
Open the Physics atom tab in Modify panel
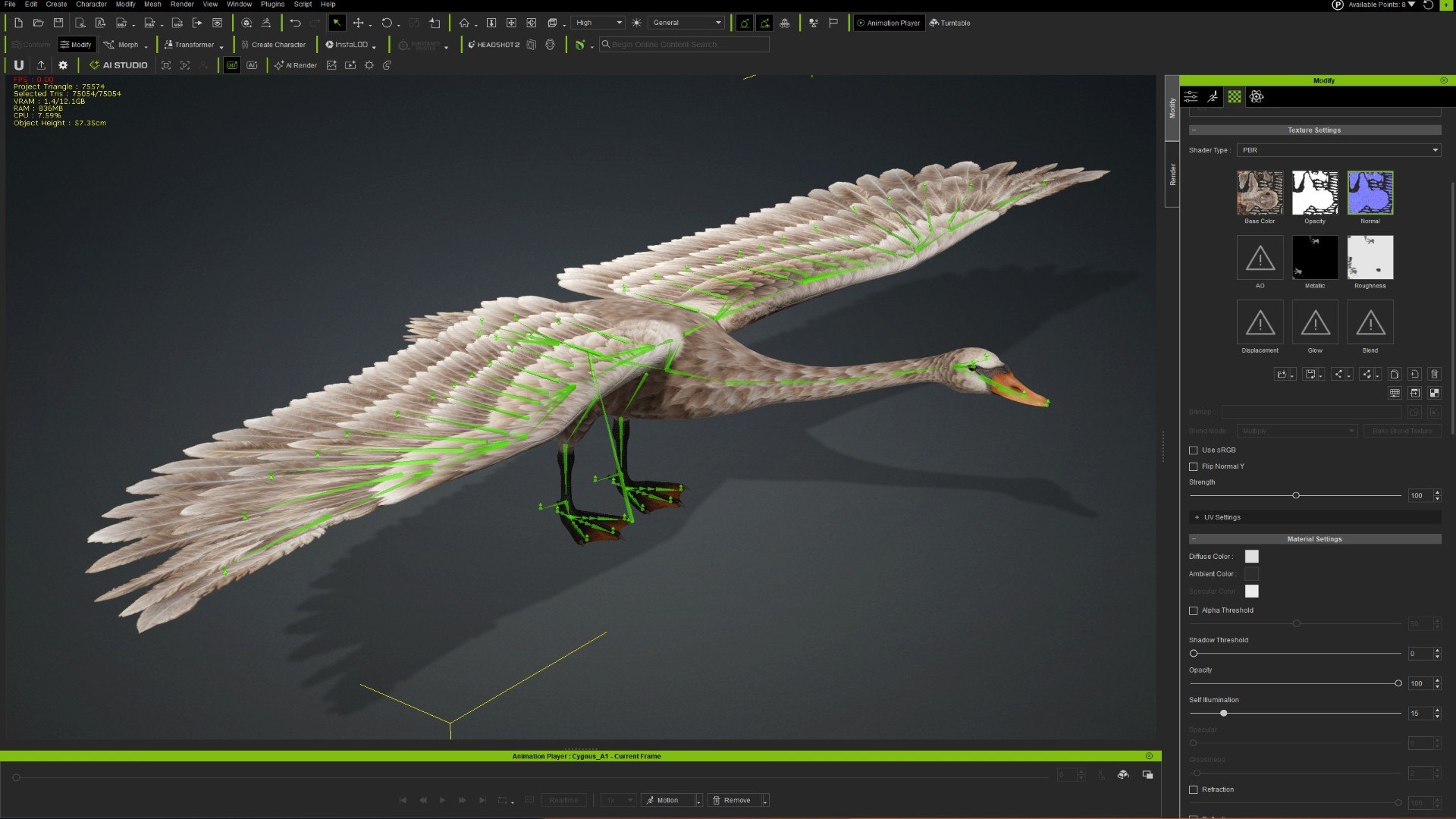[1257, 96]
